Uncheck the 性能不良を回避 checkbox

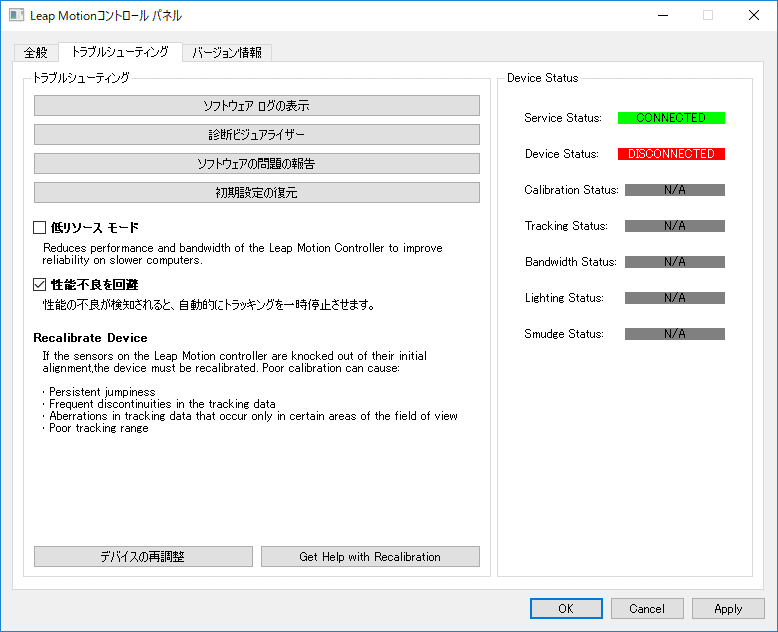(40, 285)
